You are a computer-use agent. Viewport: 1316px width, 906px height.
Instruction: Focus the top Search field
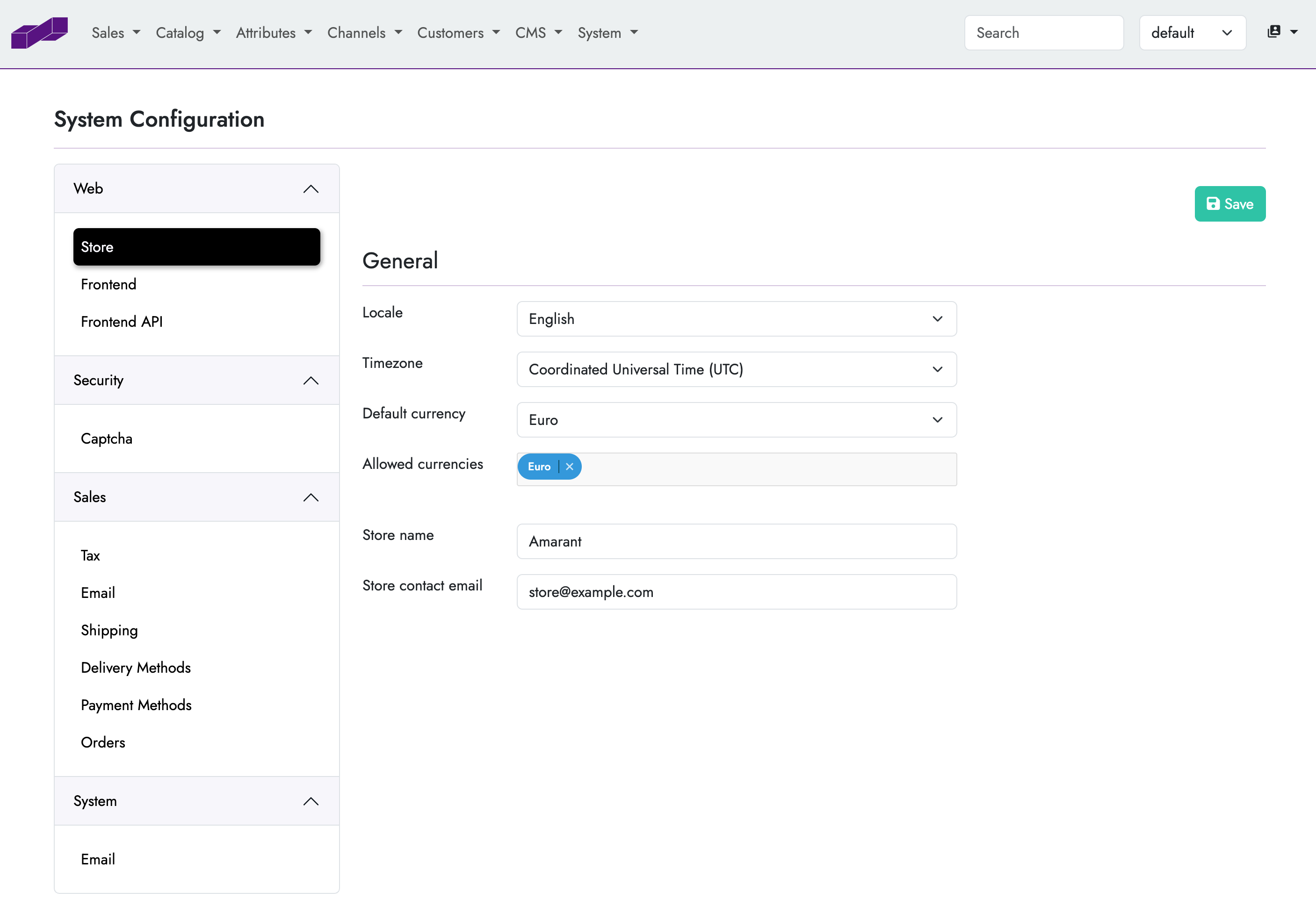(1043, 33)
